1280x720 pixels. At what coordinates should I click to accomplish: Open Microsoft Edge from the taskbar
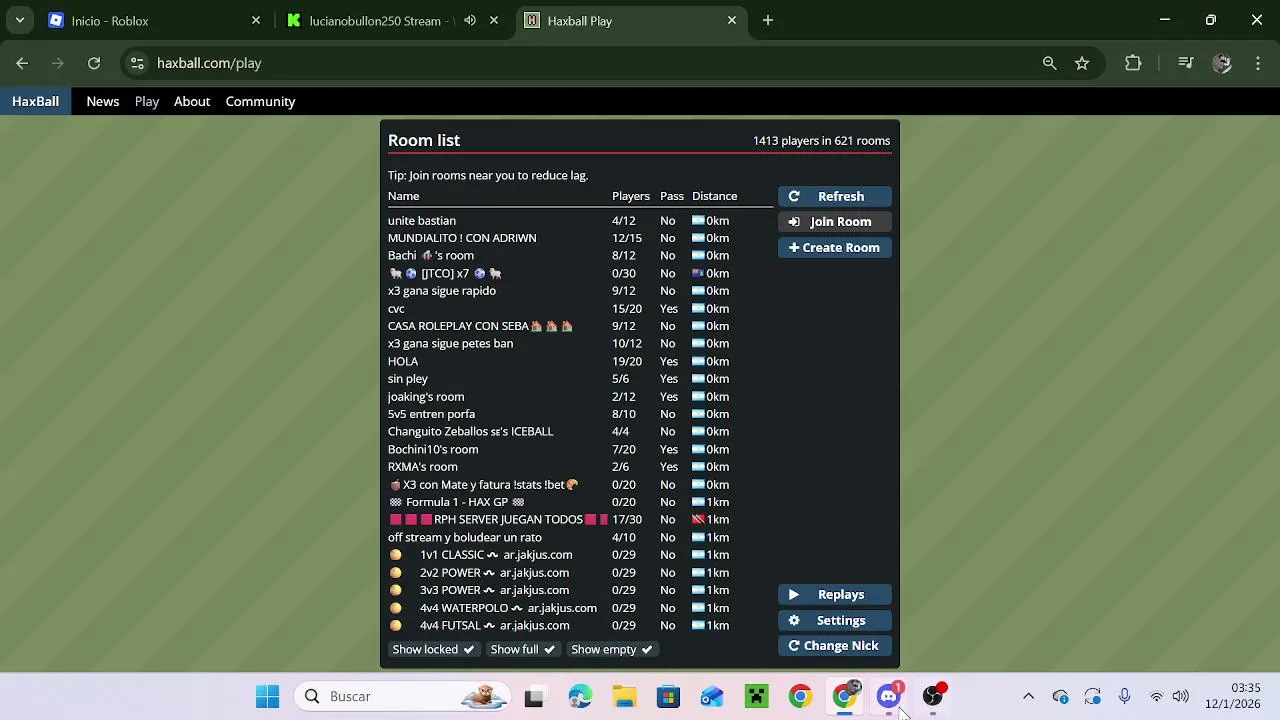coord(580,697)
